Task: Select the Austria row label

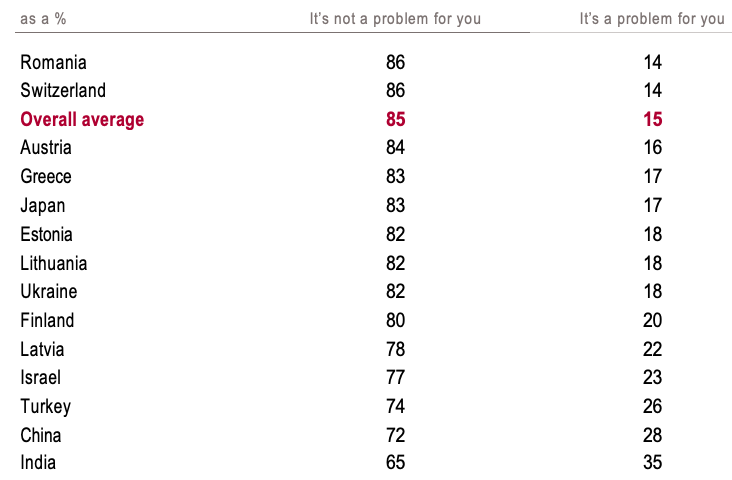Action: pyautogui.click(x=46, y=148)
